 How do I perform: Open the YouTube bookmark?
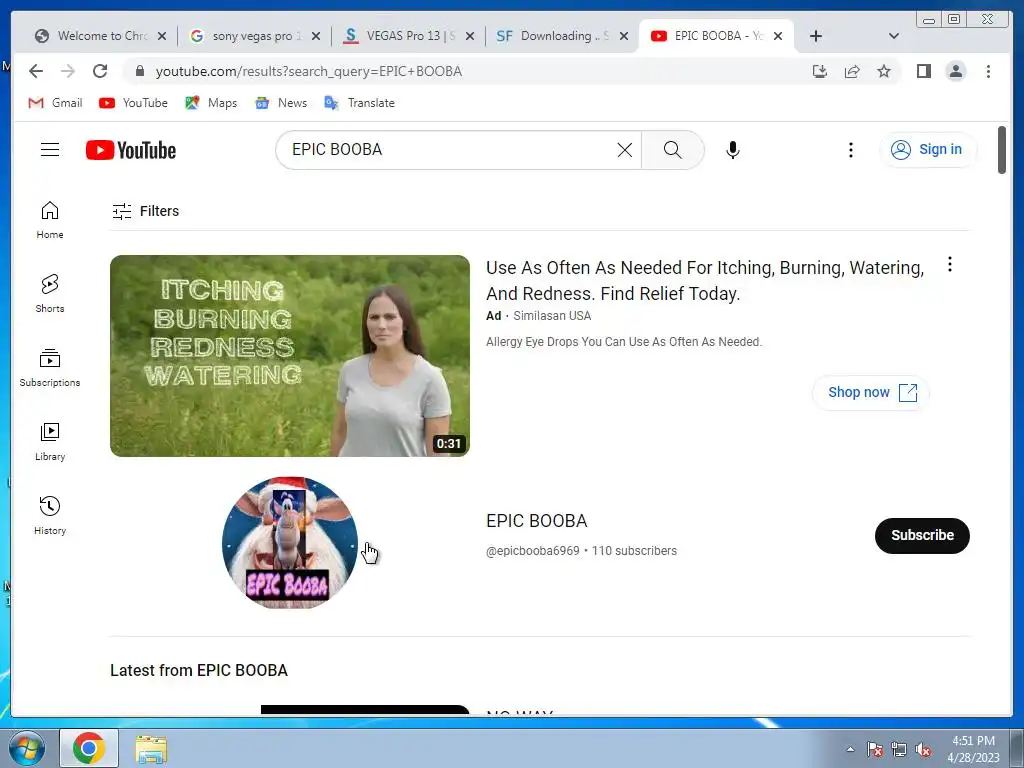(133, 103)
